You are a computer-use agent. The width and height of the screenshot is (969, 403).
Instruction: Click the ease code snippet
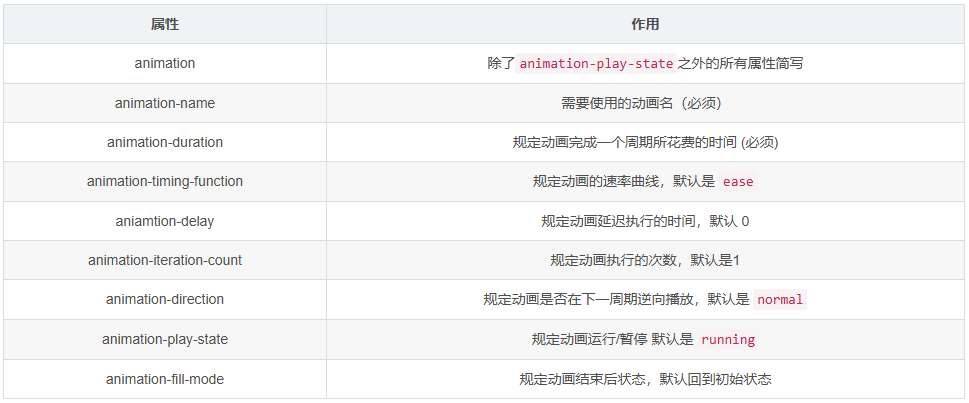(737, 182)
